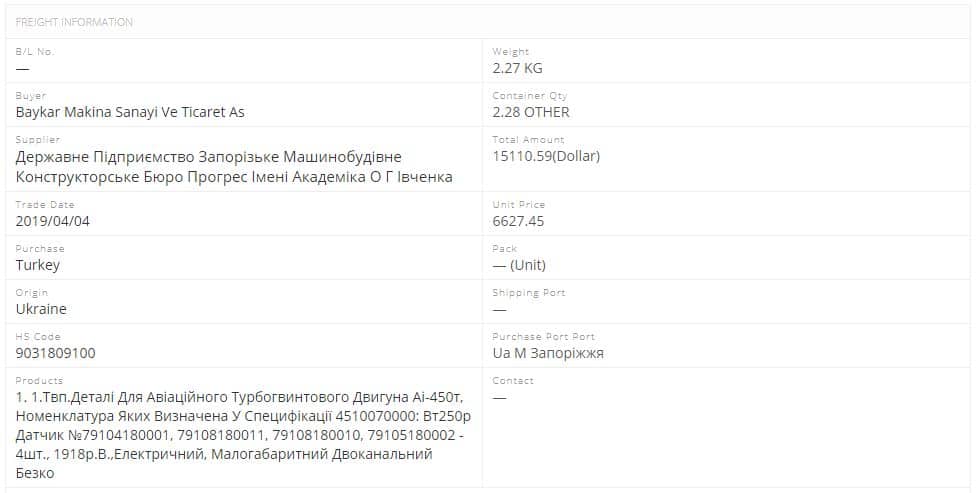This screenshot has height=493, width=978.
Task: Click the Freight Information section header
Action: [74, 22]
